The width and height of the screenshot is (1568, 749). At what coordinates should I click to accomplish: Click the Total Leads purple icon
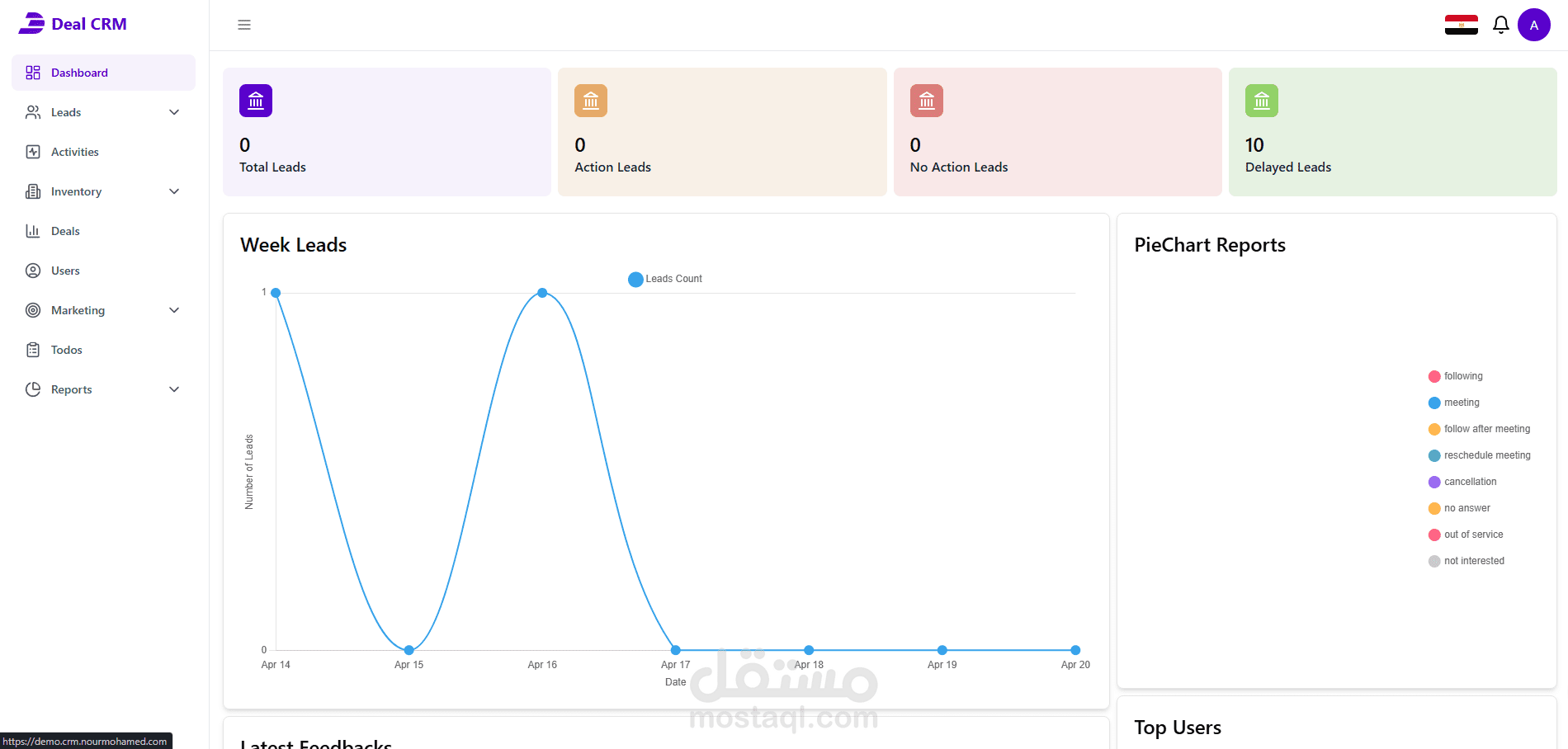(x=256, y=101)
